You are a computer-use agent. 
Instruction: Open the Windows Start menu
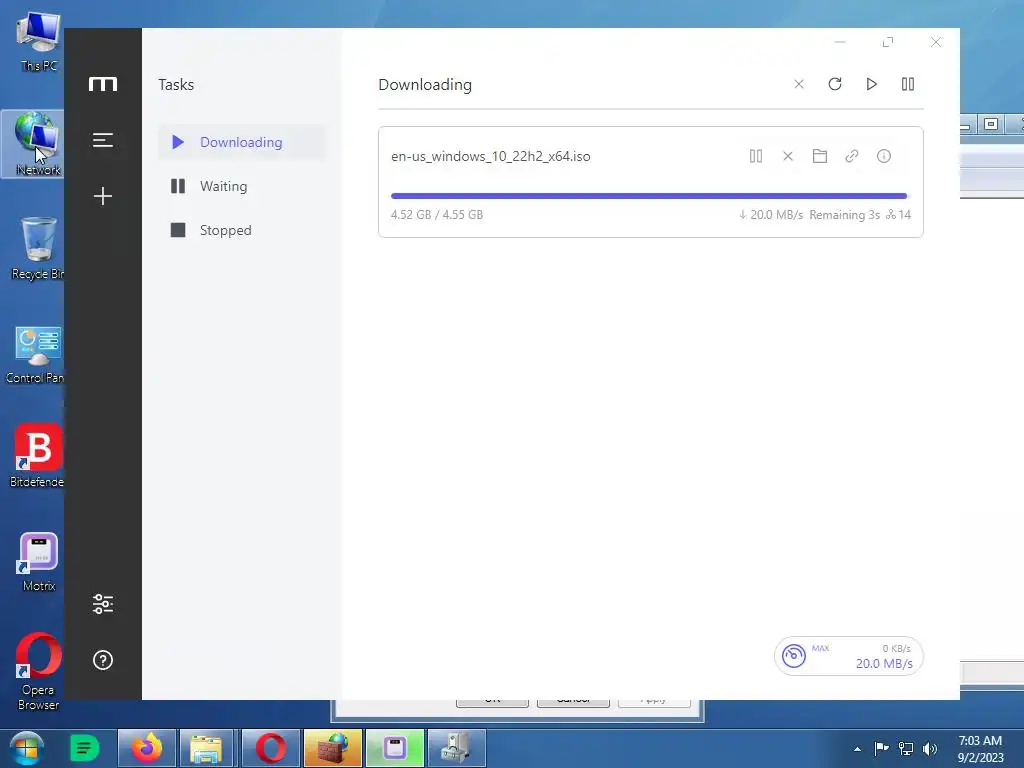point(26,748)
